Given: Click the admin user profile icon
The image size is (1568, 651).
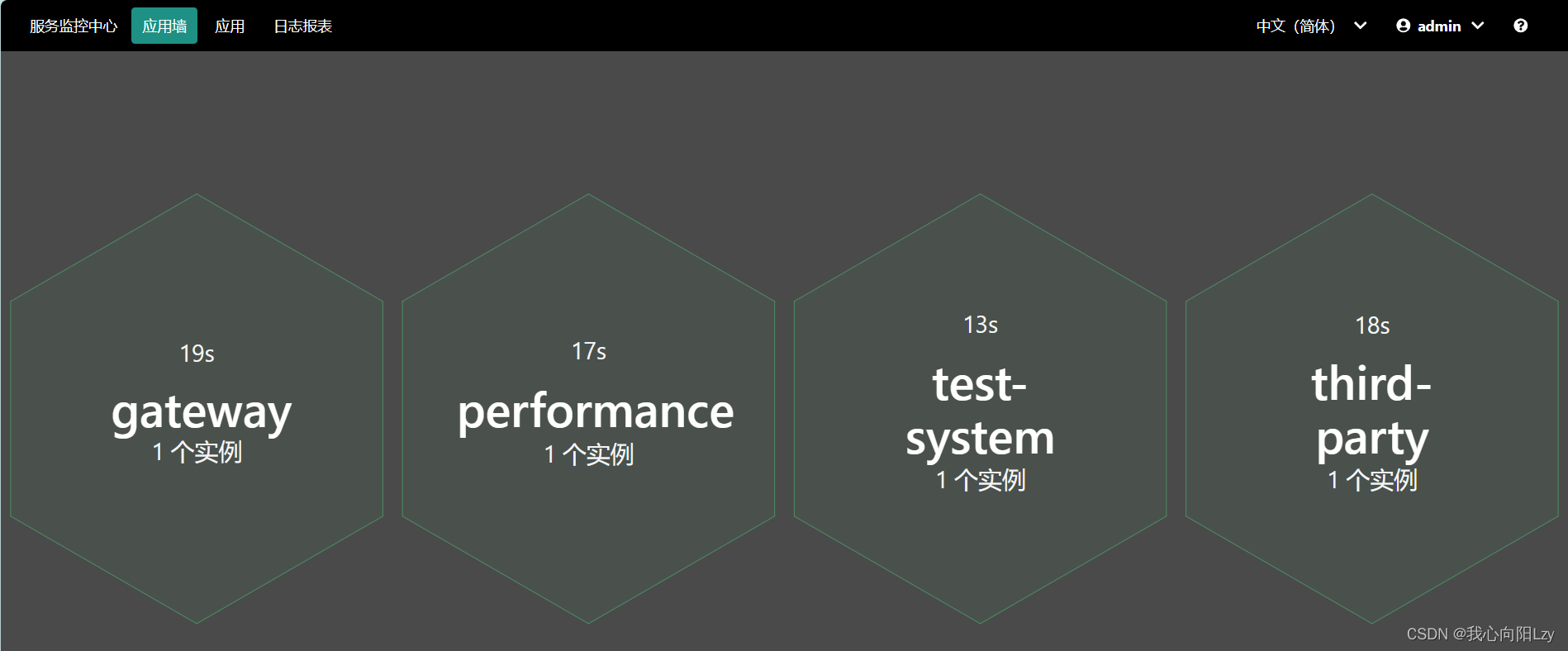Looking at the screenshot, I should (1403, 26).
